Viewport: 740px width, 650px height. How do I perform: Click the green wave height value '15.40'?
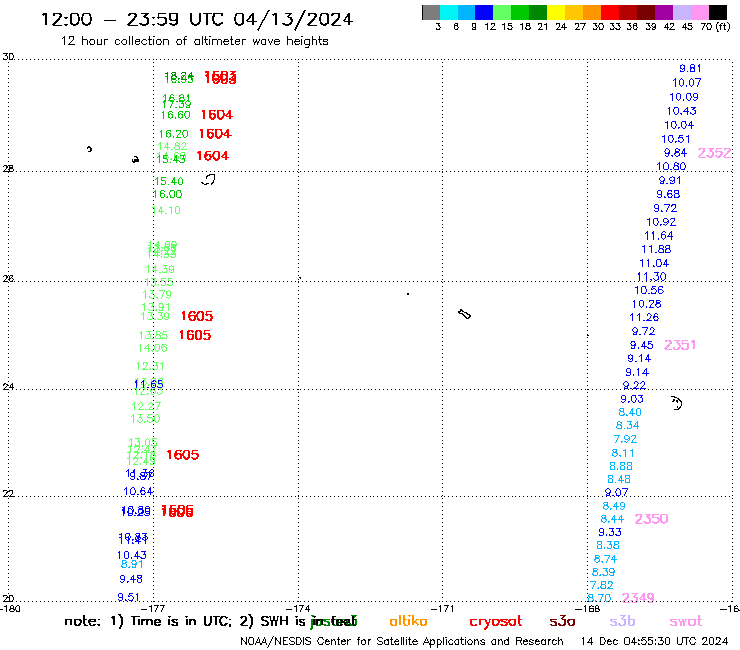click(168, 181)
